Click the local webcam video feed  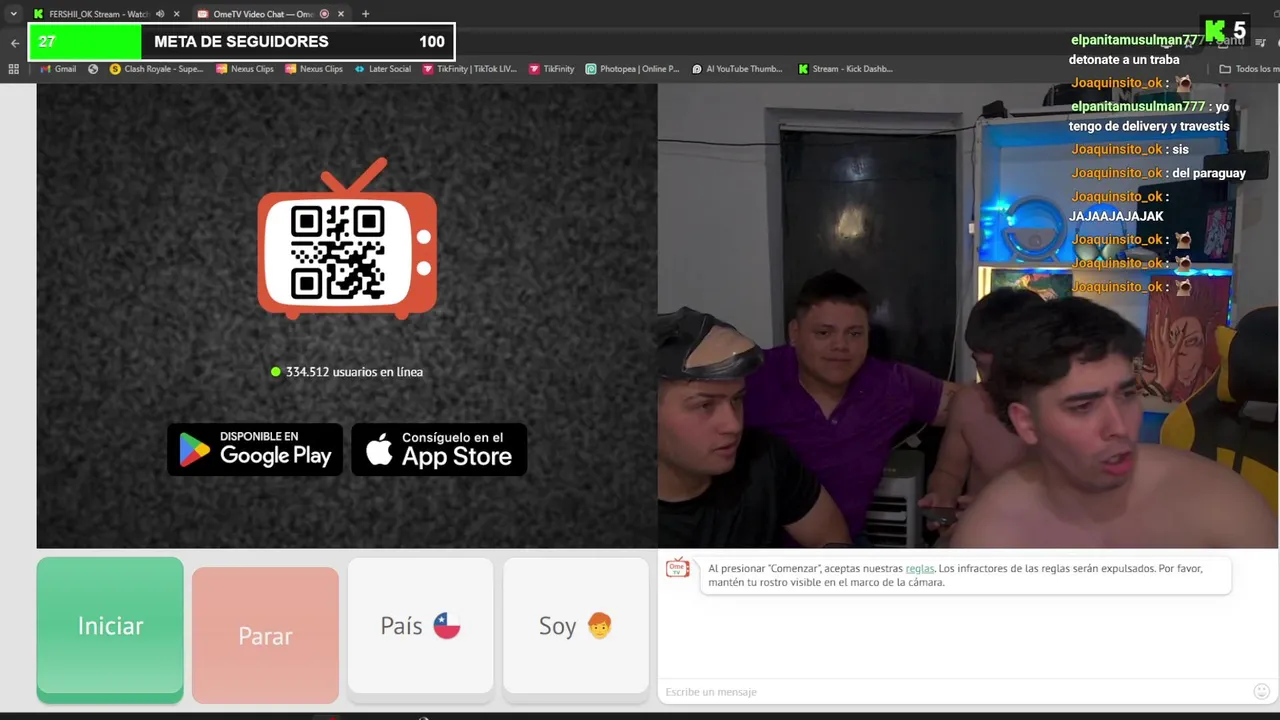click(968, 316)
